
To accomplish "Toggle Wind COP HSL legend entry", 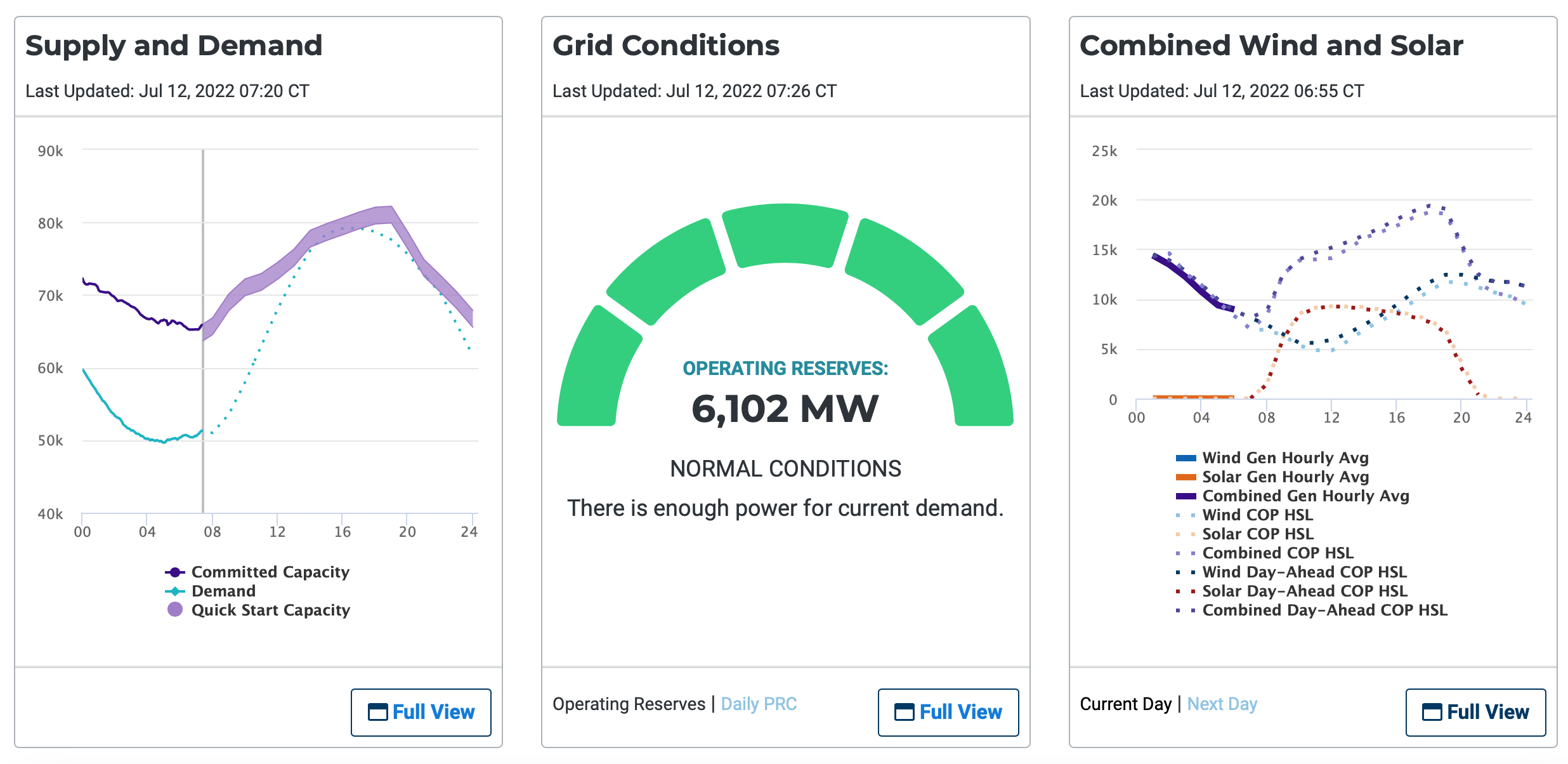I will tap(1257, 515).
